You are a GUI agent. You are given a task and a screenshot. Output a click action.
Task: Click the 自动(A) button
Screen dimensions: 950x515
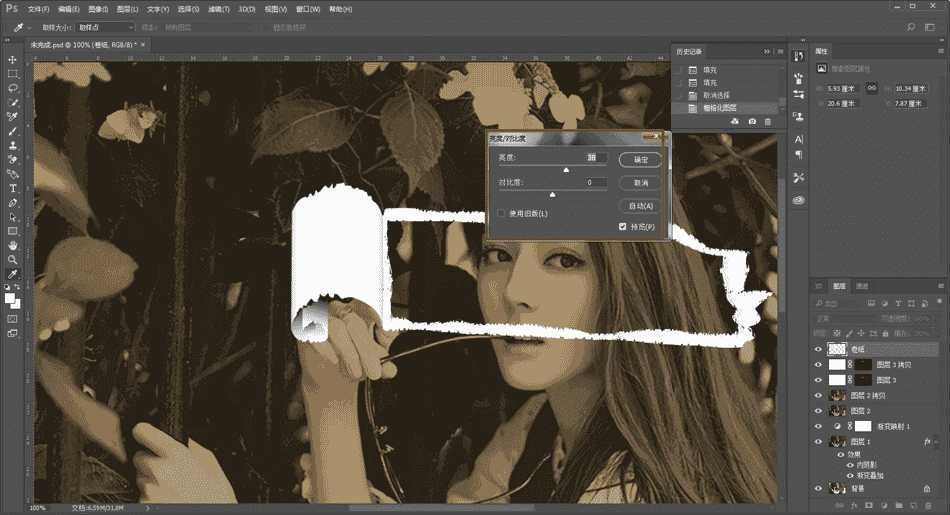point(640,206)
